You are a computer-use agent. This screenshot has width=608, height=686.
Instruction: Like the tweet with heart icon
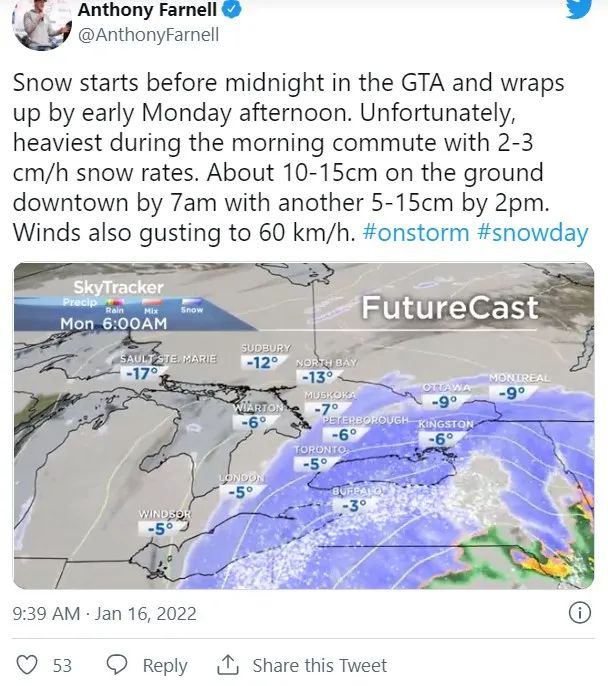tap(27, 665)
